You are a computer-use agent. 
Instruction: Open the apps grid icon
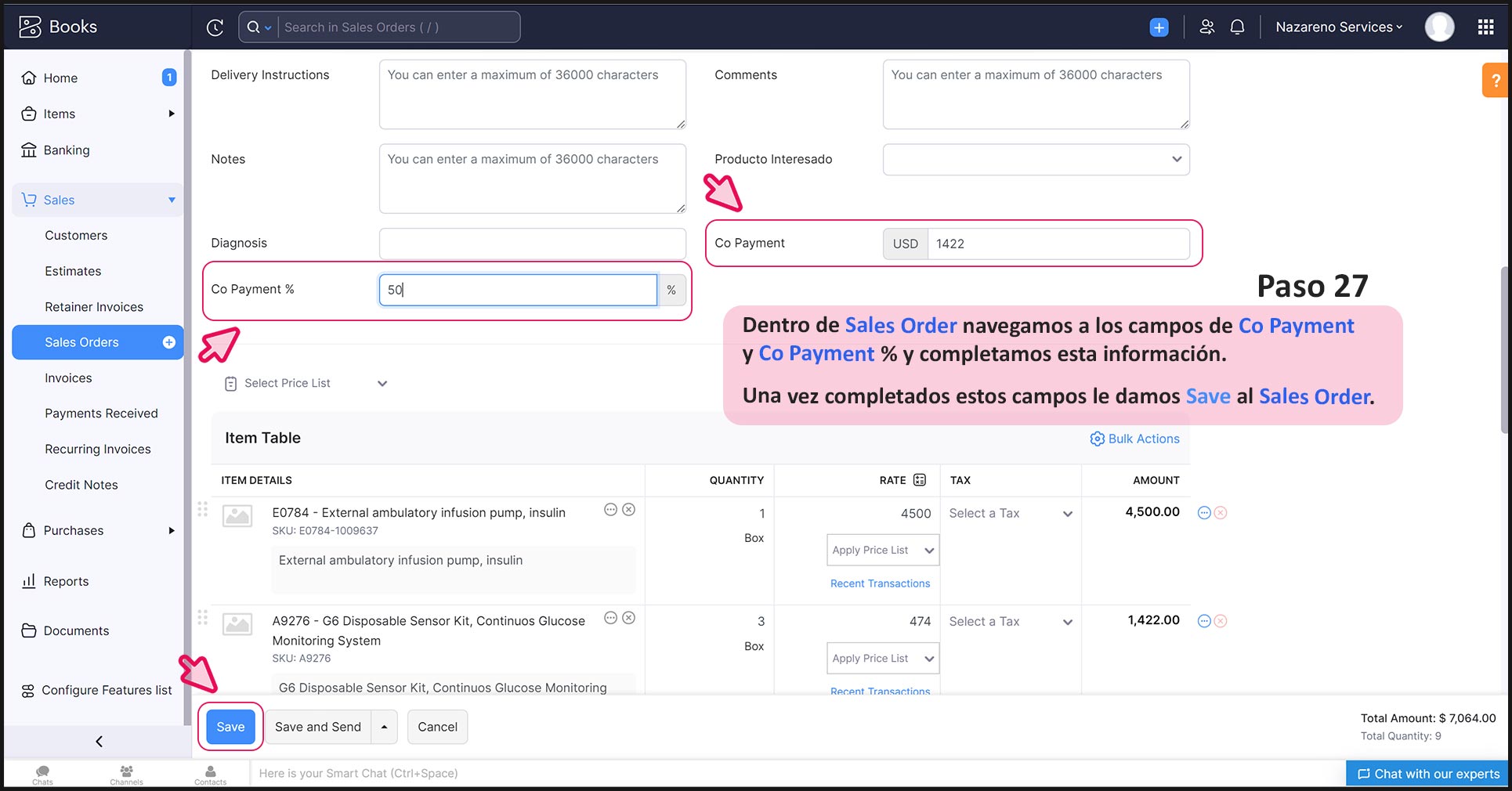pyautogui.click(x=1485, y=27)
